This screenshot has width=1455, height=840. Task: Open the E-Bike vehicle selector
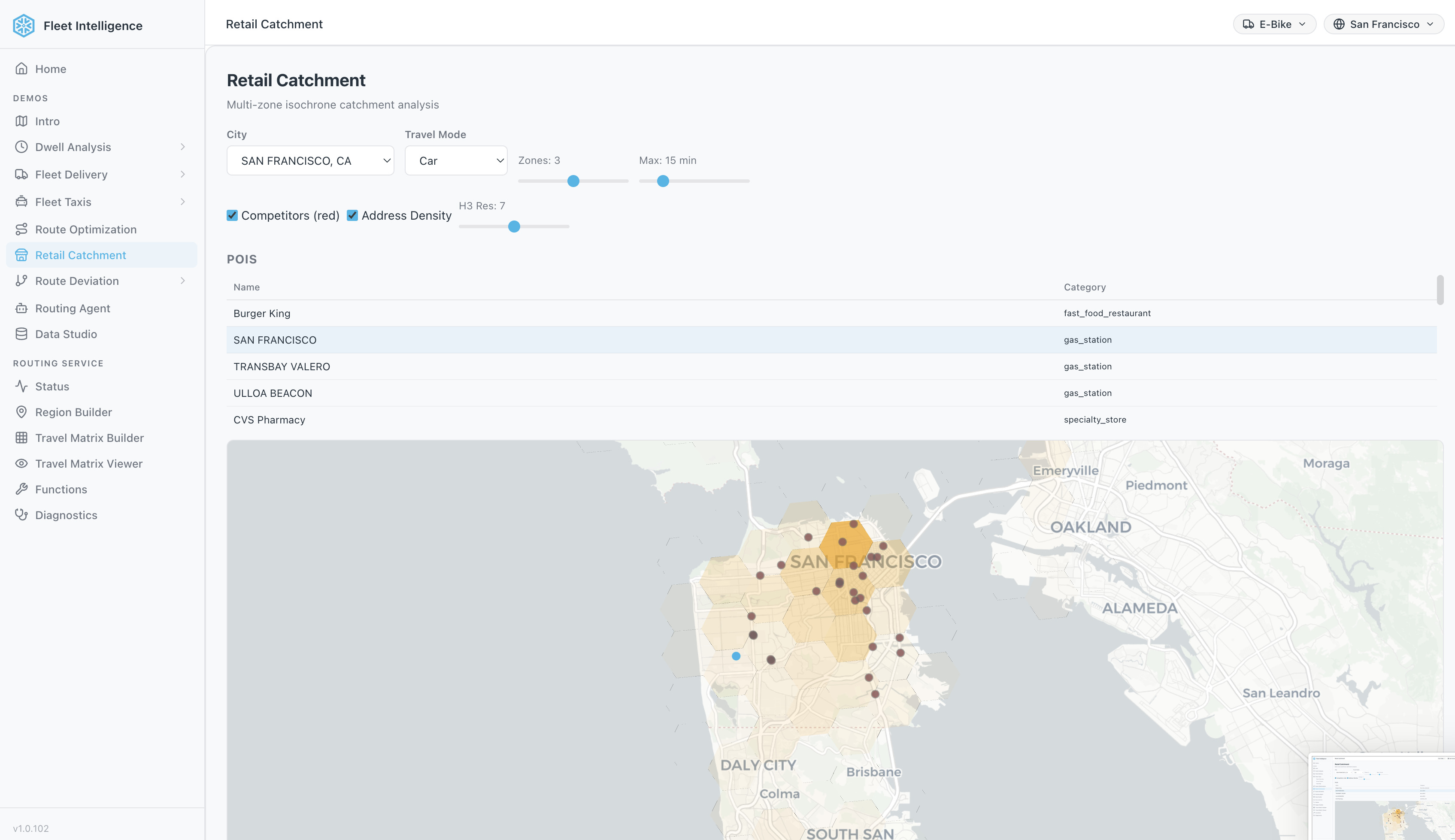pos(1274,24)
